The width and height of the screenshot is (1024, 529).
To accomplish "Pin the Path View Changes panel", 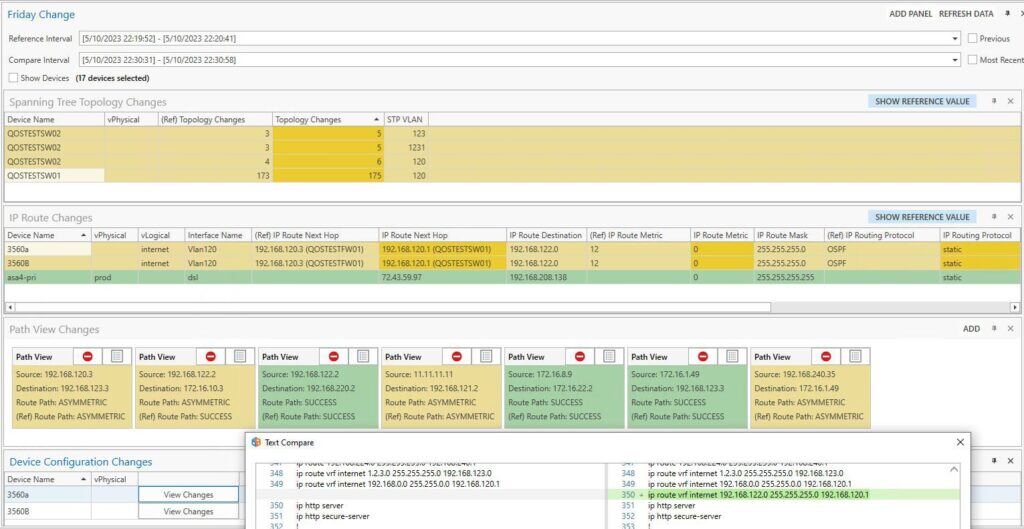I will tap(994, 328).
